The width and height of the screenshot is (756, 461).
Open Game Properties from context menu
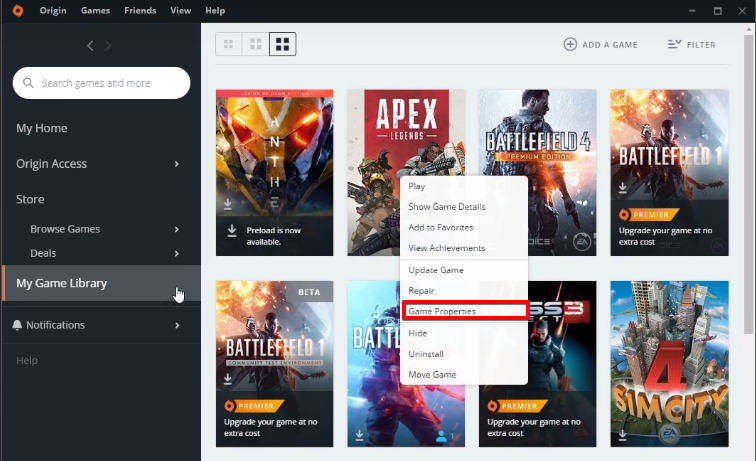tap(464, 311)
